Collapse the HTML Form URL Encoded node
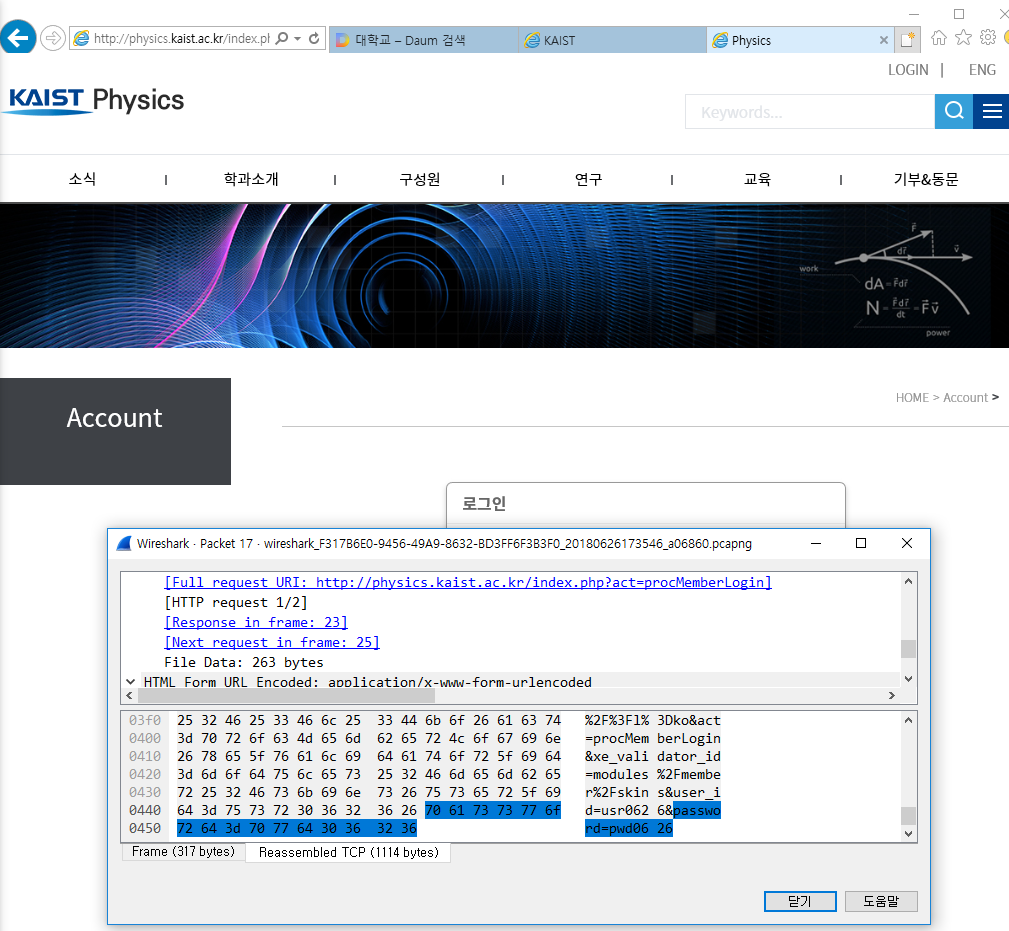This screenshot has width=1009, height=931. tap(131, 681)
